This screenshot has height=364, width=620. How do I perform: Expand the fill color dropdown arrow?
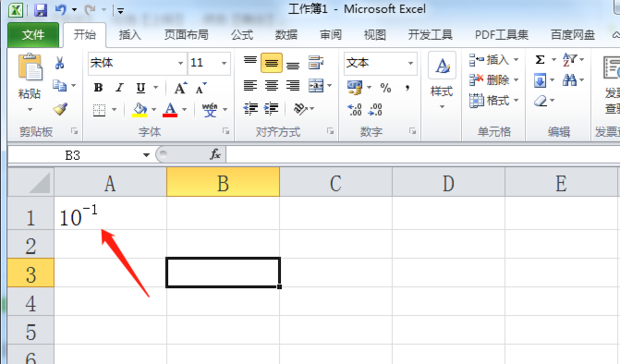click(x=154, y=110)
